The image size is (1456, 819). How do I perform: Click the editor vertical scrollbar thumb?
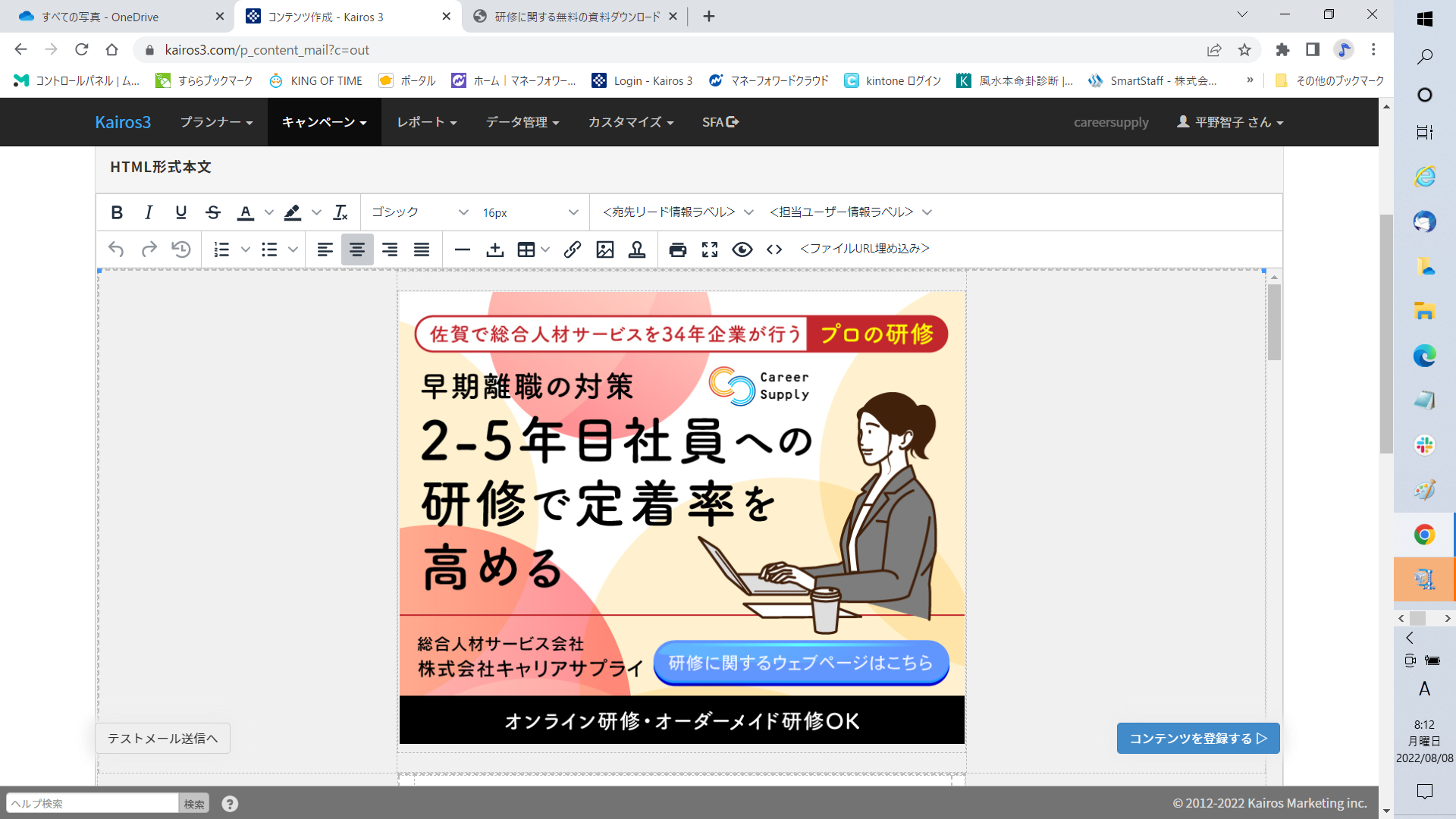[x=1274, y=322]
